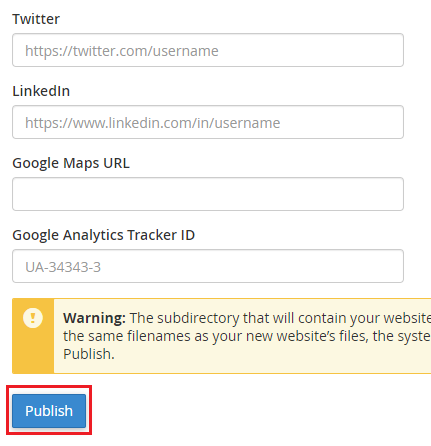This screenshot has height=446, width=431.
Task: Click the yellow exclamation warning icon
Action: tap(33, 318)
